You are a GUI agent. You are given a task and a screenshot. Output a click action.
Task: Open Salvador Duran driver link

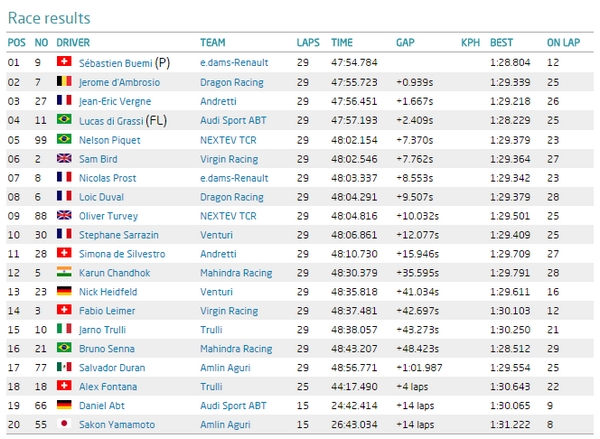pos(112,368)
